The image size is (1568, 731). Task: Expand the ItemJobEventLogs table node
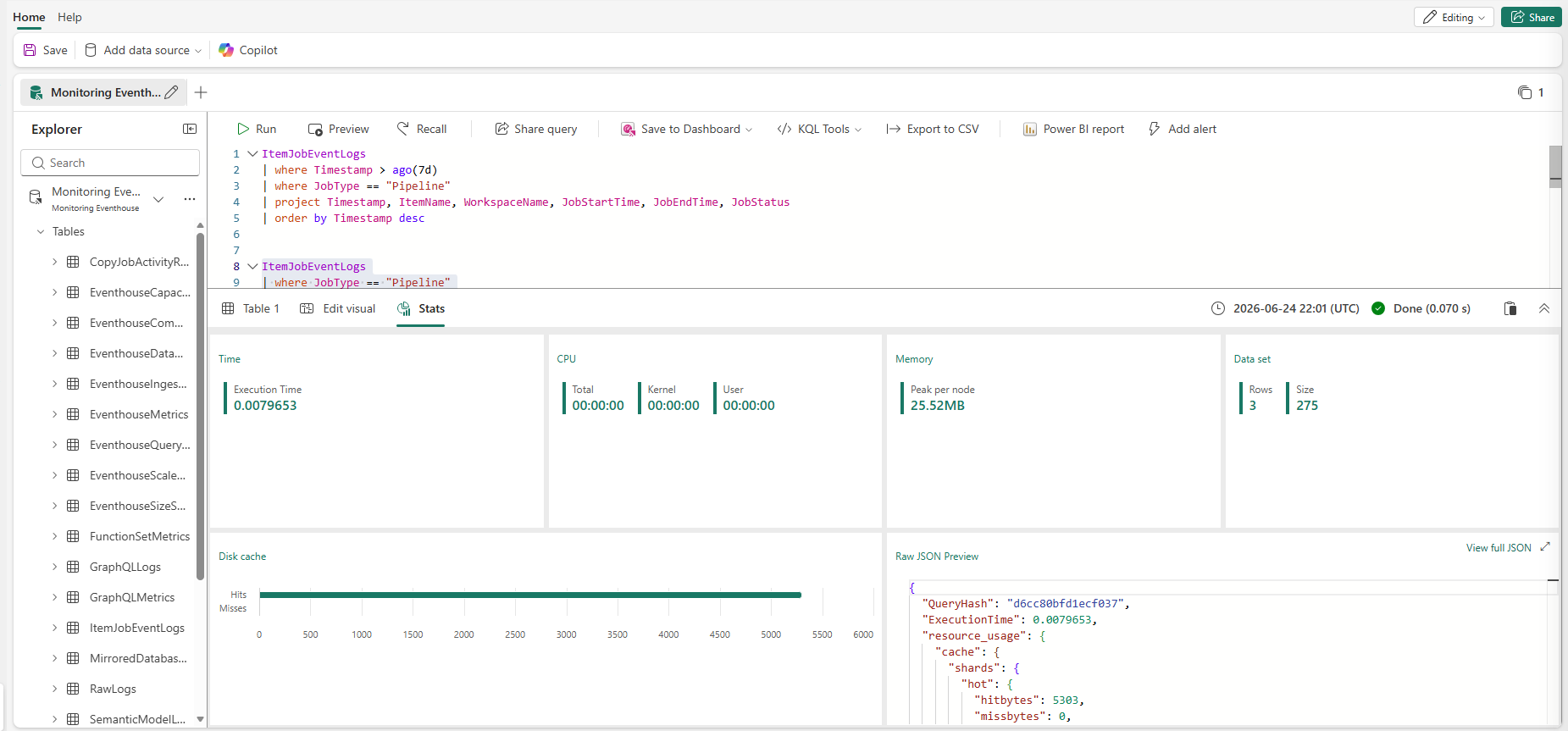[x=55, y=628]
